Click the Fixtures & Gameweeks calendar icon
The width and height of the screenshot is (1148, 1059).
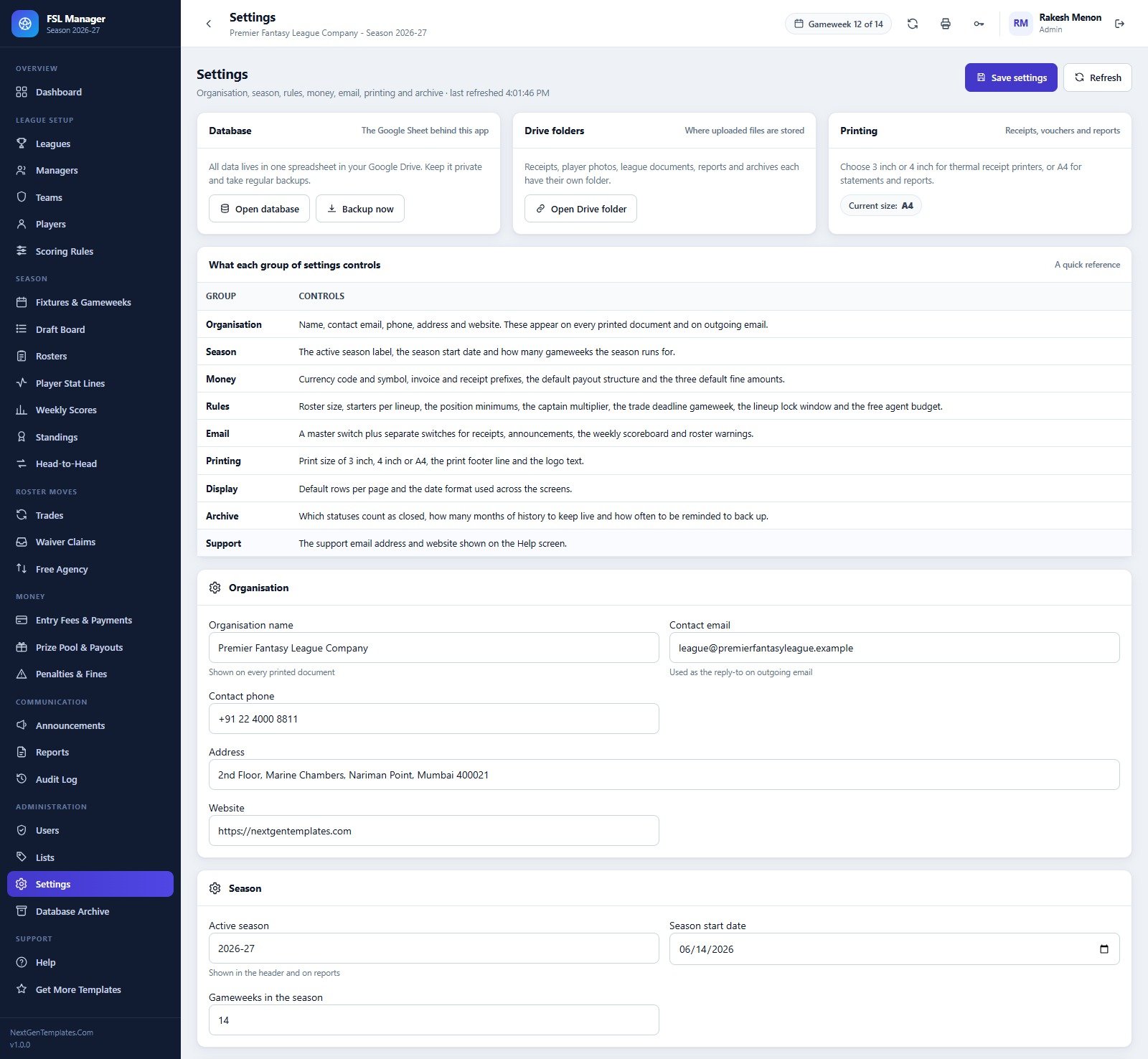[22, 302]
